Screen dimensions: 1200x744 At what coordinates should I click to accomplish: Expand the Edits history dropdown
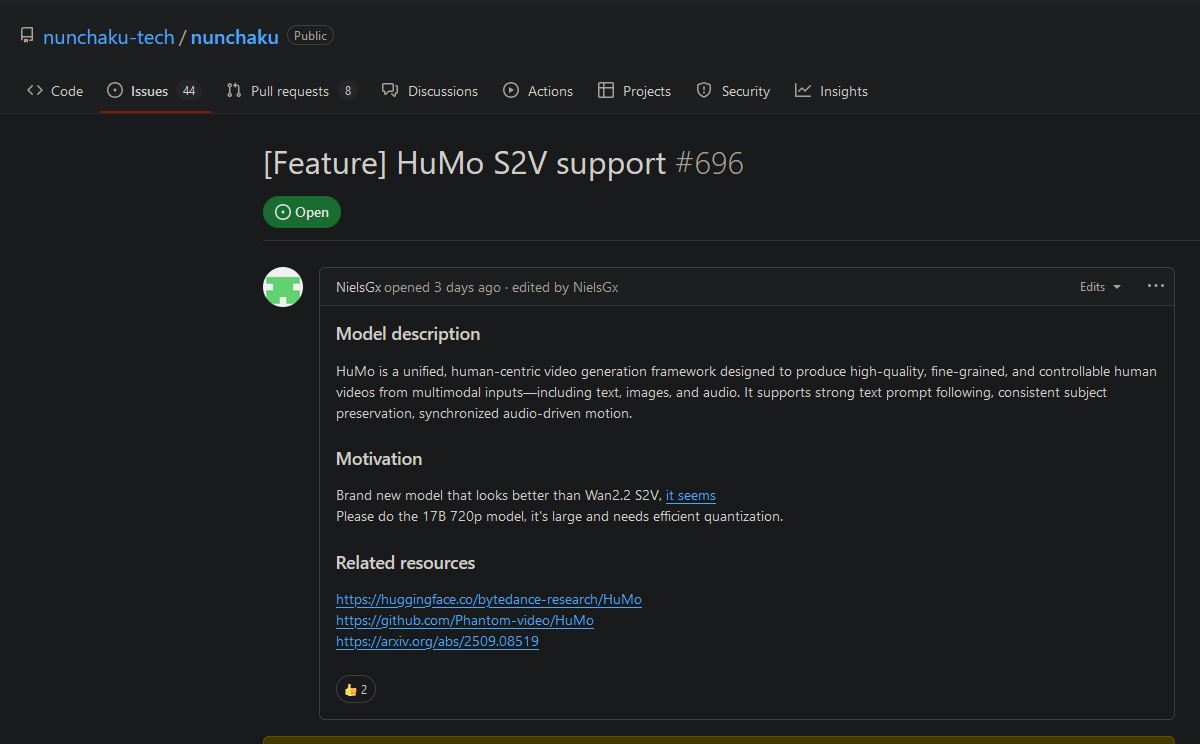[x=1100, y=286]
